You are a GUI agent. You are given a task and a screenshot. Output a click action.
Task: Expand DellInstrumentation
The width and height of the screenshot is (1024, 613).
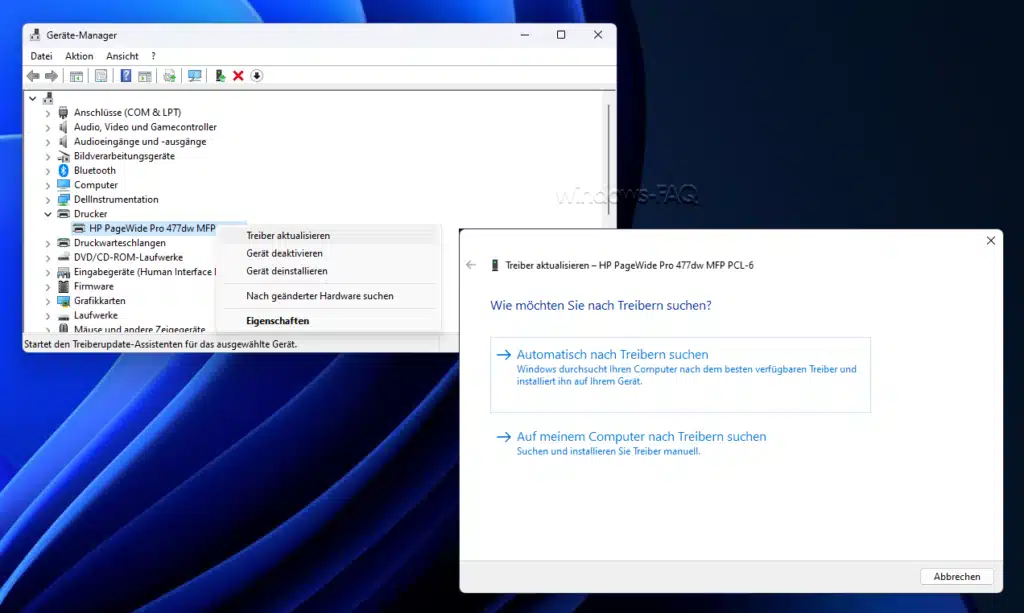pyautogui.click(x=48, y=200)
